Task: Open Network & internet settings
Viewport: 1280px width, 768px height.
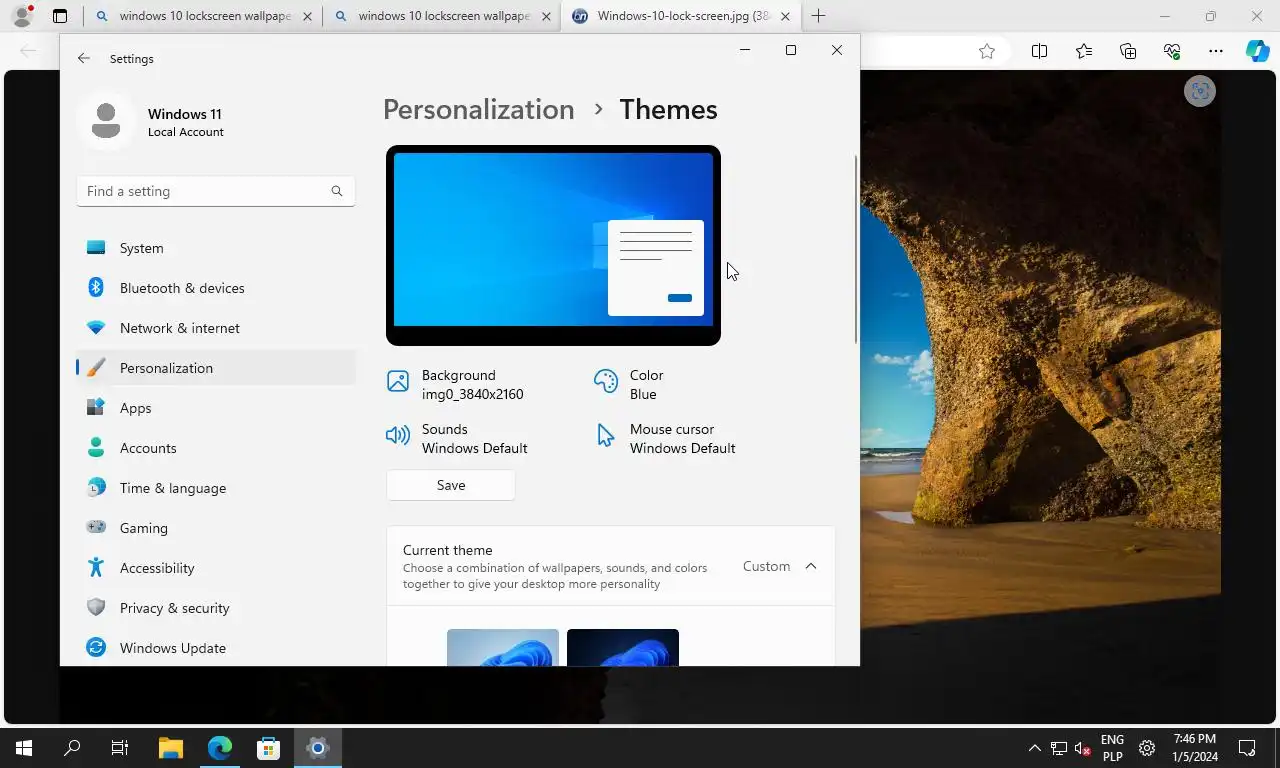Action: pos(216,328)
